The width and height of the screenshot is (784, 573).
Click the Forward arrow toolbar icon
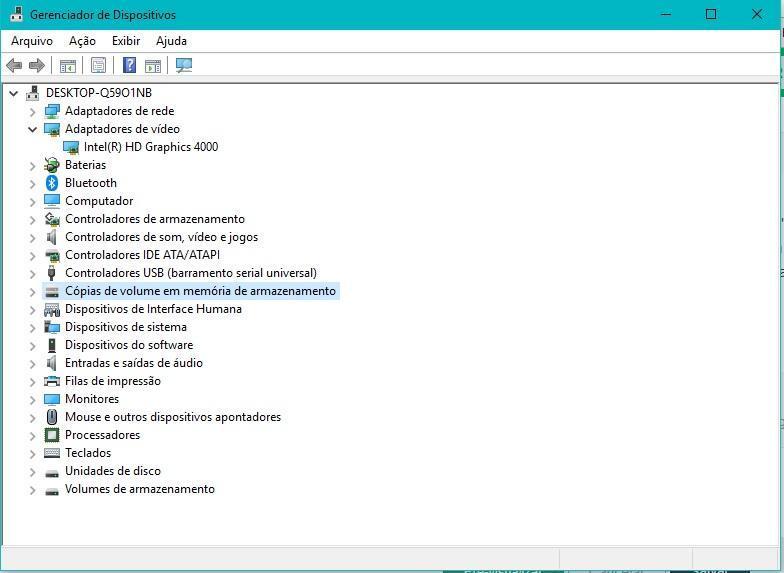pos(37,66)
